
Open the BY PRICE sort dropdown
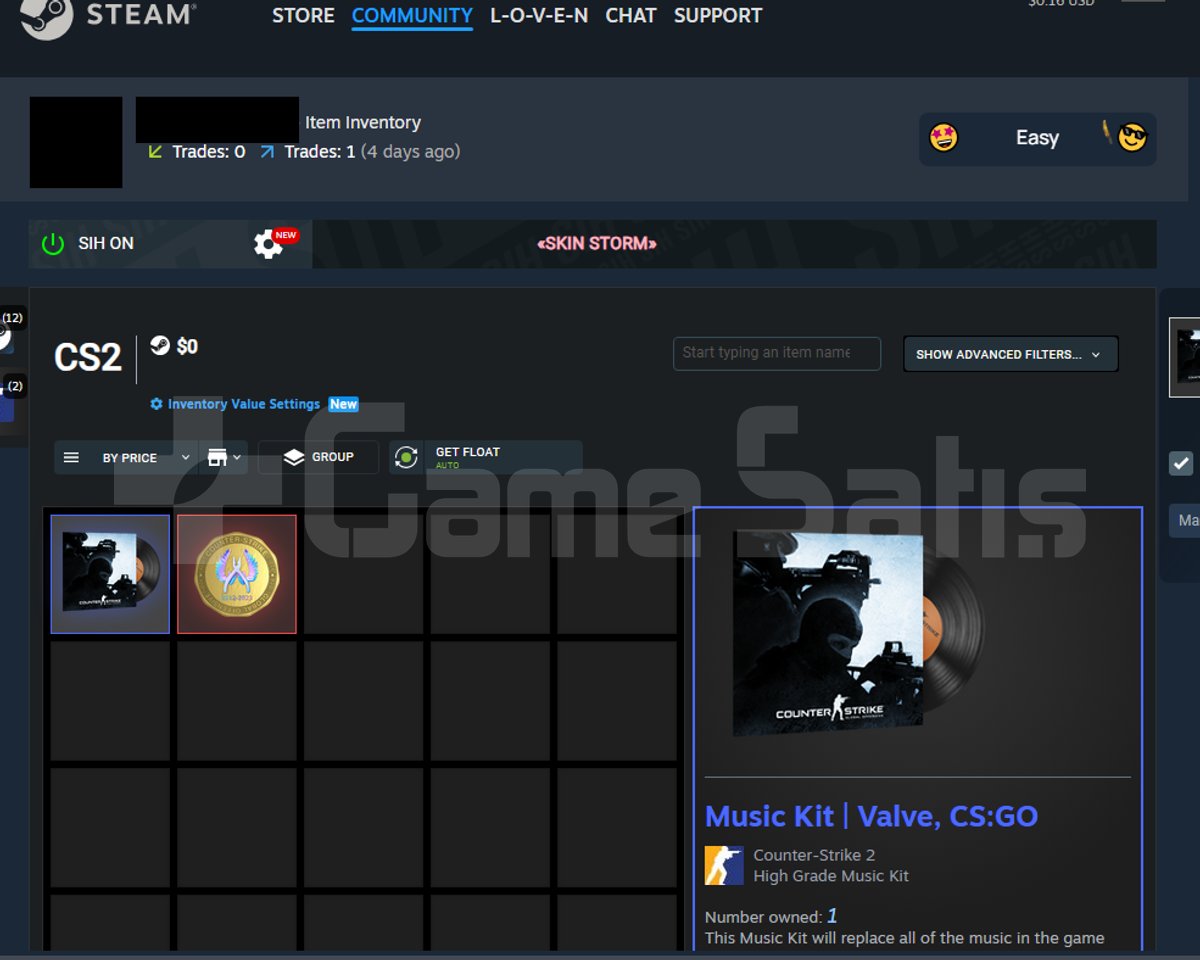(145, 457)
